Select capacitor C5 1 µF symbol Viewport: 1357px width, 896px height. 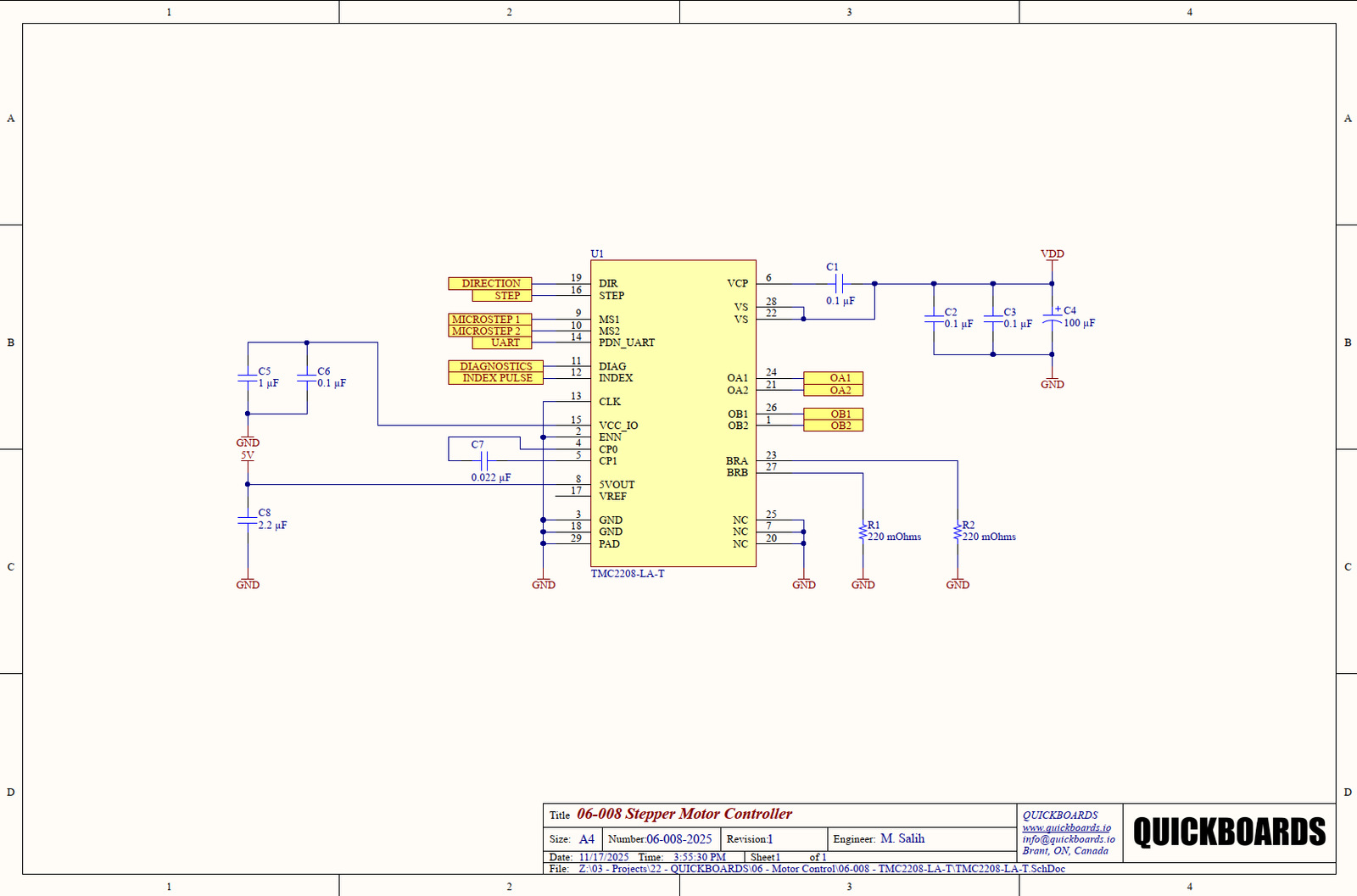point(248,378)
